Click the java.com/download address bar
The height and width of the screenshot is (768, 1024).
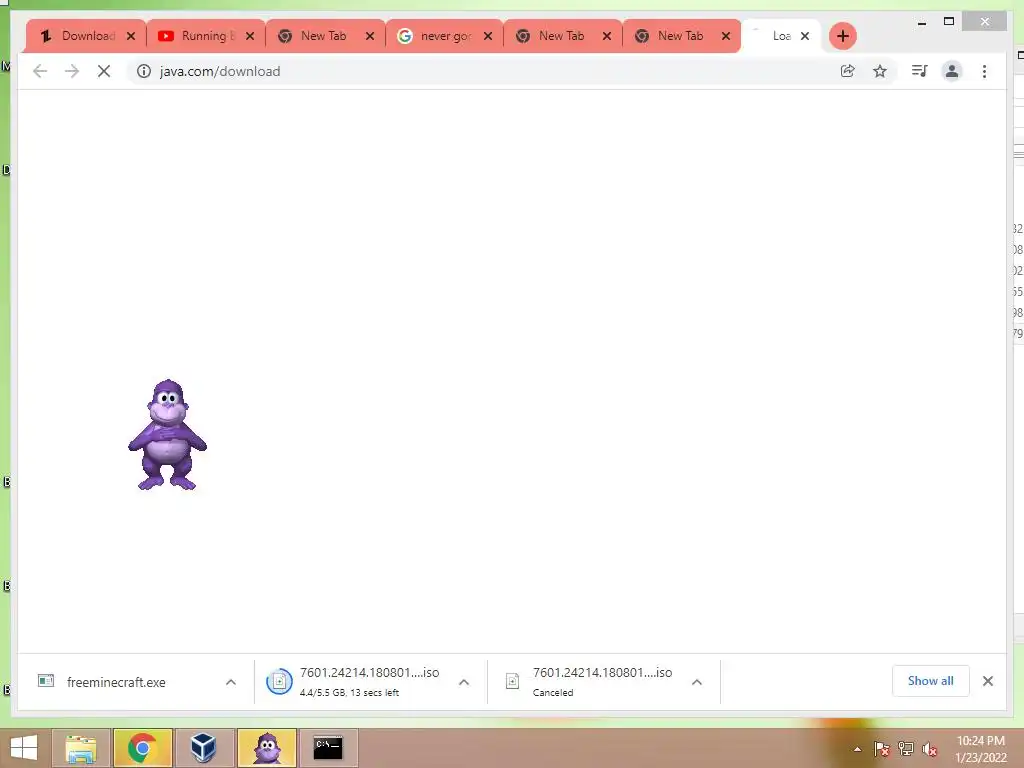483,71
